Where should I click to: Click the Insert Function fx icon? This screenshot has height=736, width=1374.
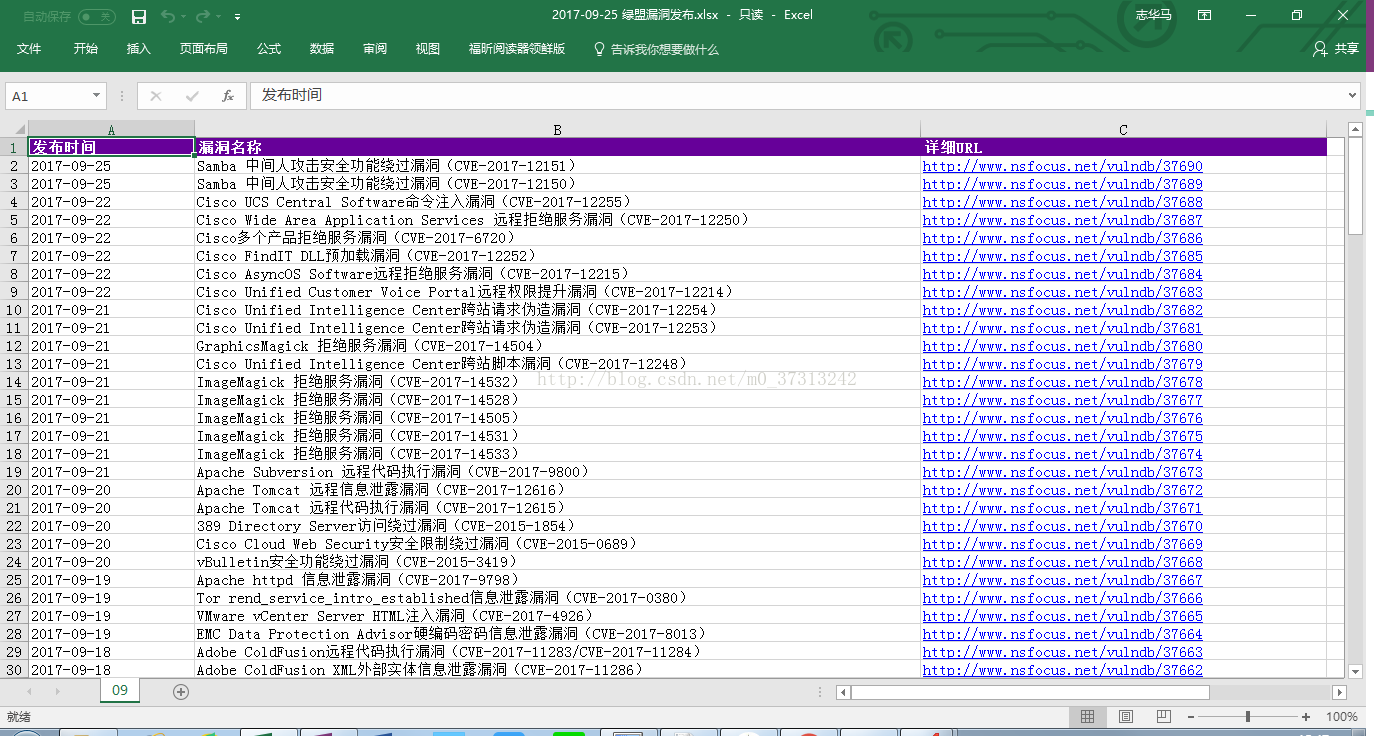[x=228, y=96]
